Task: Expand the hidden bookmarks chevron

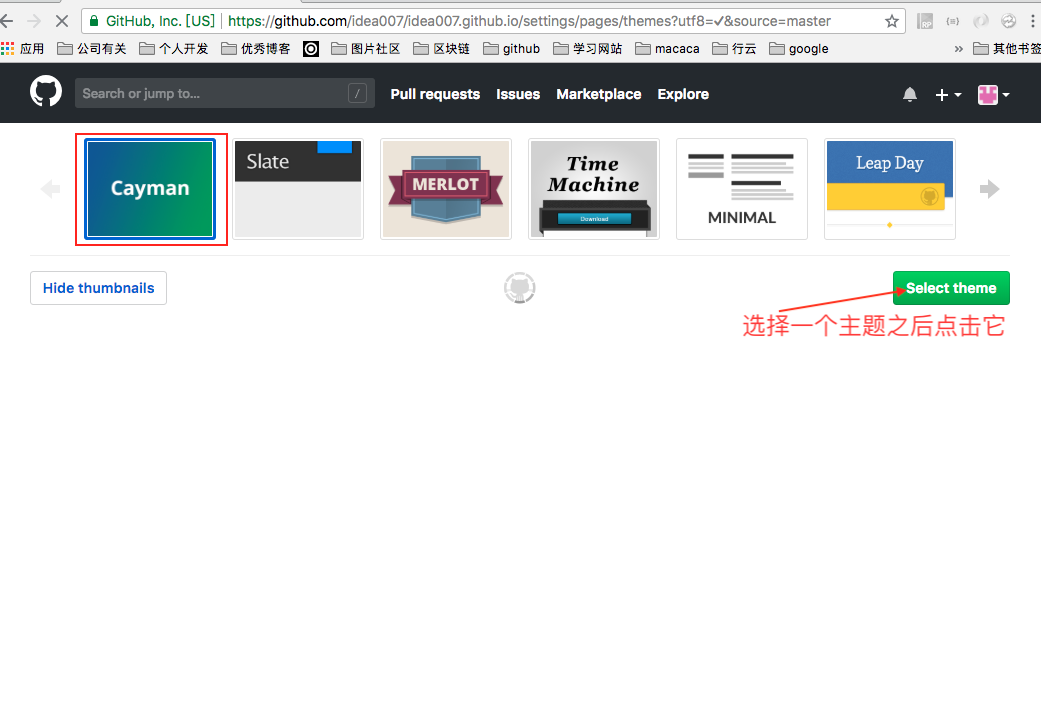Action: 958,48
